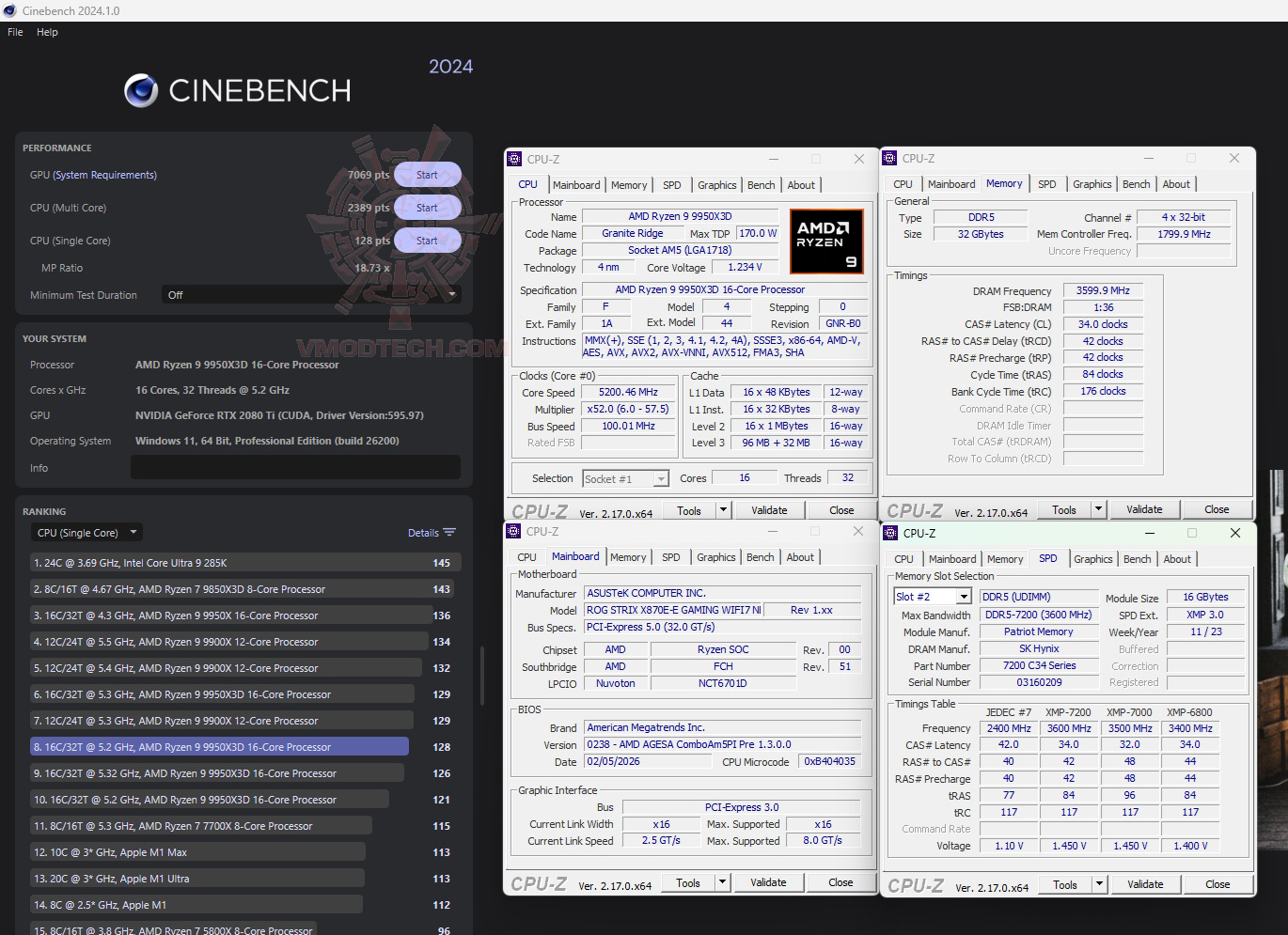Open the CPU (Single Core) ranking dropdown
Image resolution: width=1288 pixels, height=935 pixels.
point(86,533)
